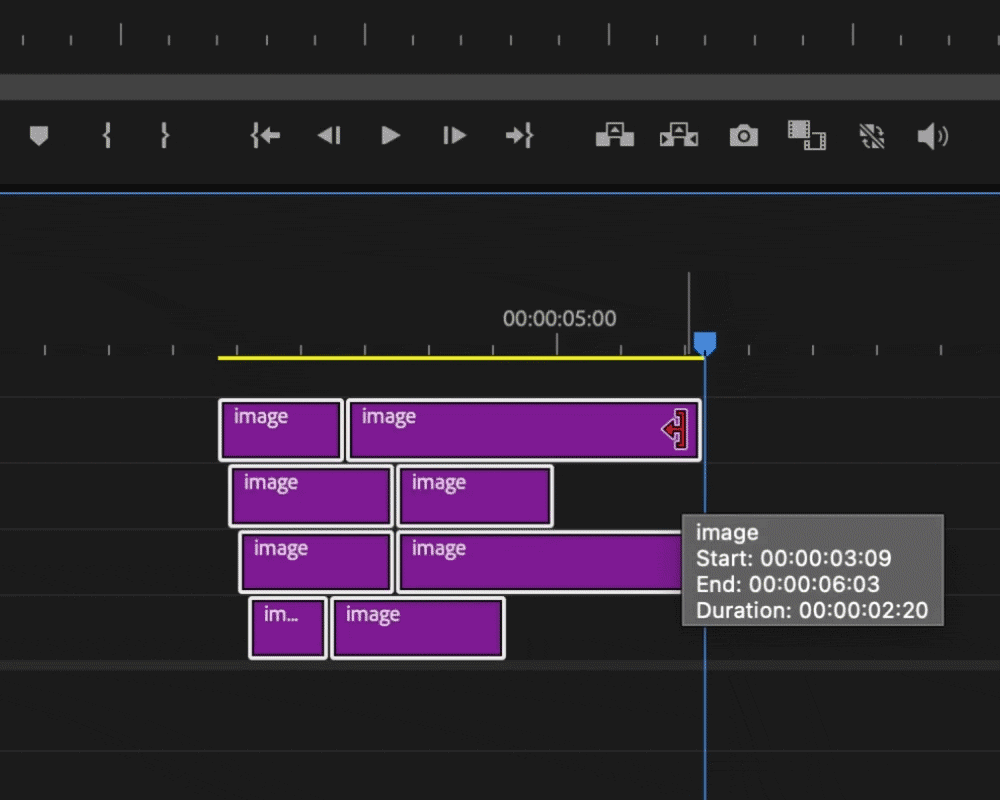
Task: Click the Extract icon
Action: click(x=679, y=135)
